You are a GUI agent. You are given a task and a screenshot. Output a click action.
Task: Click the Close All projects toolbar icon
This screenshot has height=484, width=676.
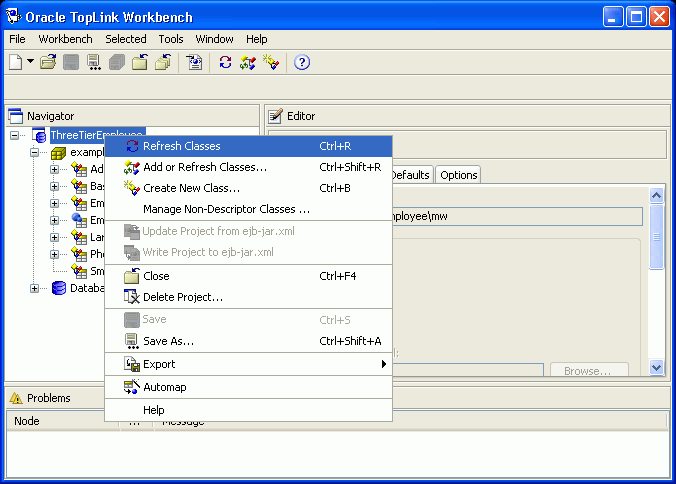tap(163, 62)
